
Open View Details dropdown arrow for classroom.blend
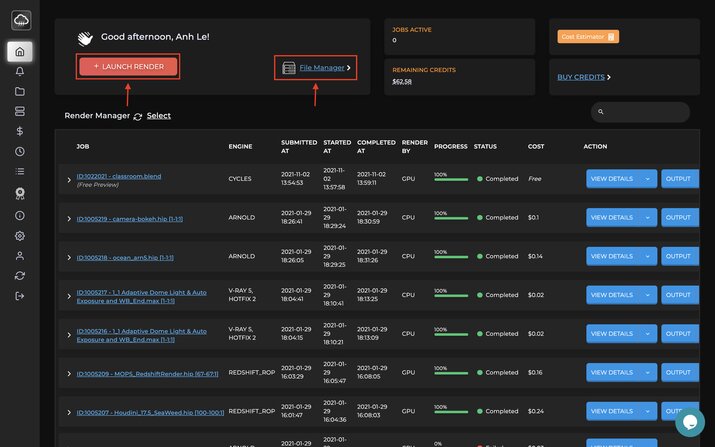click(x=648, y=179)
